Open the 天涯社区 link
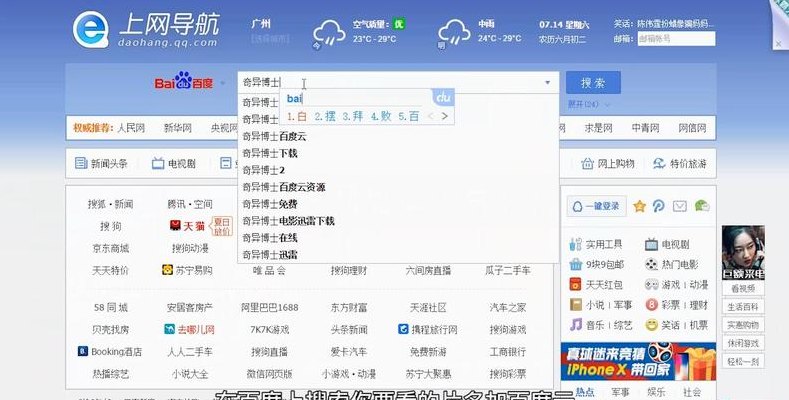Viewport: 789px width, 400px height. [428, 307]
